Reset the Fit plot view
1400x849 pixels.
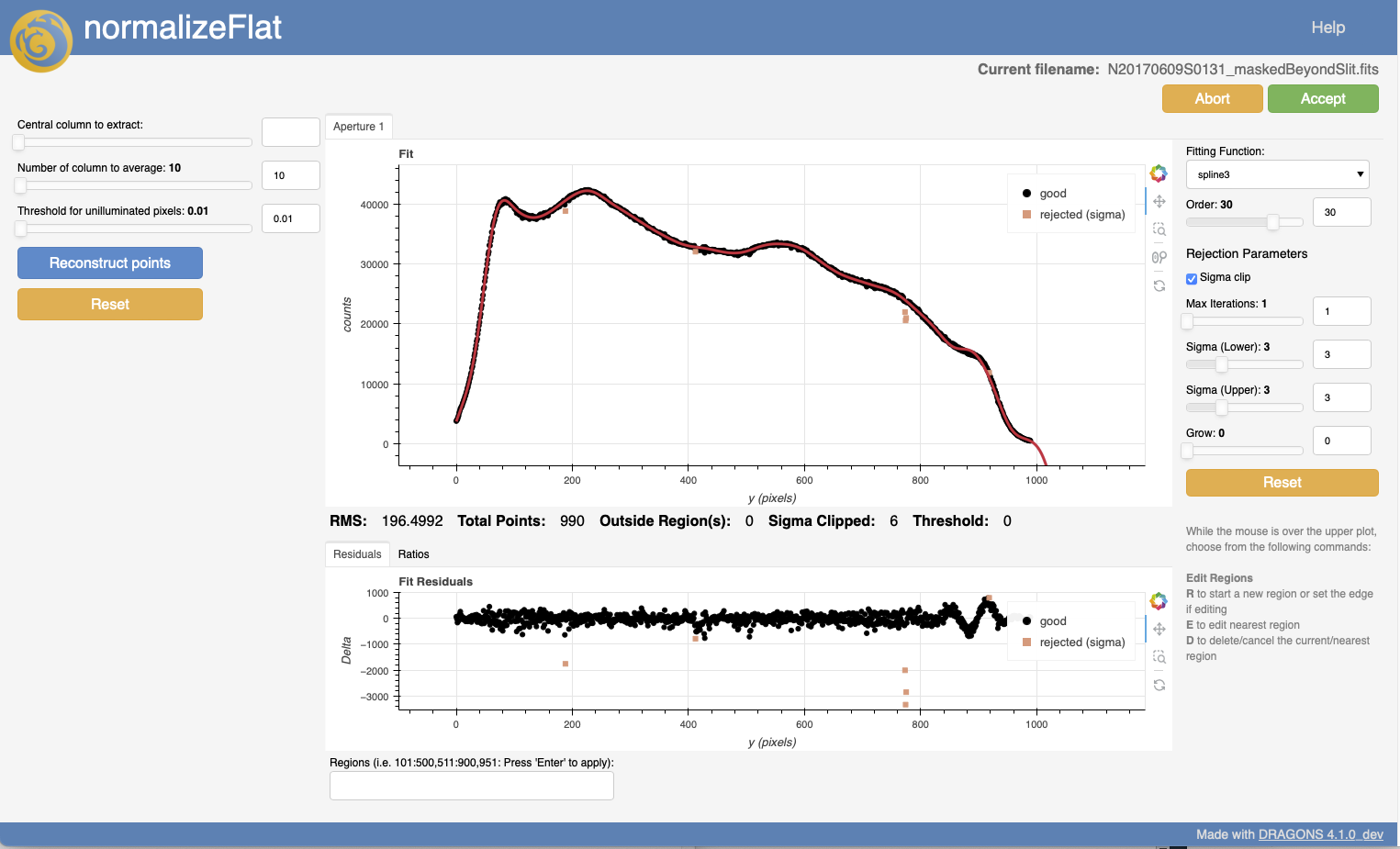click(1159, 286)
